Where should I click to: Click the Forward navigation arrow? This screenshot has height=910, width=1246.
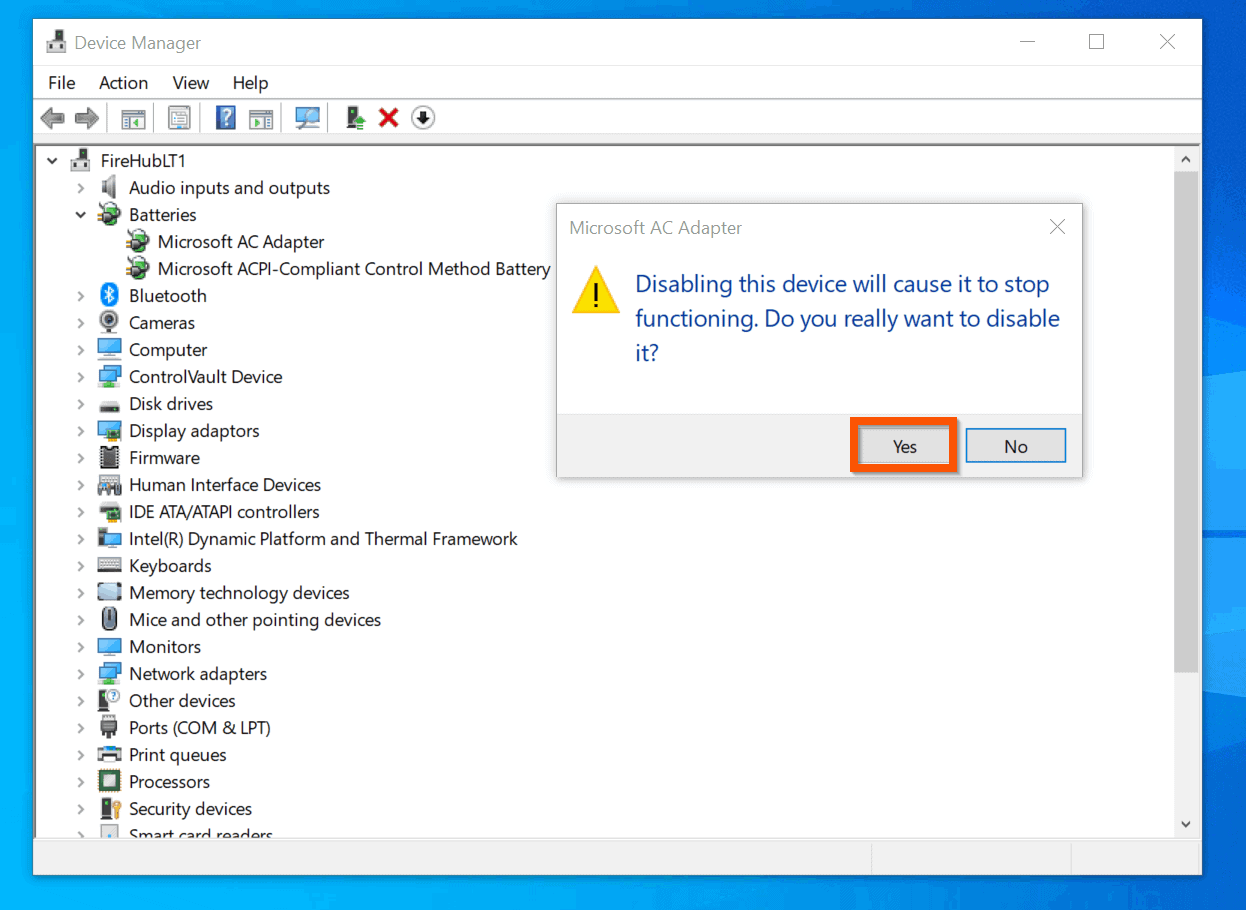86,117
